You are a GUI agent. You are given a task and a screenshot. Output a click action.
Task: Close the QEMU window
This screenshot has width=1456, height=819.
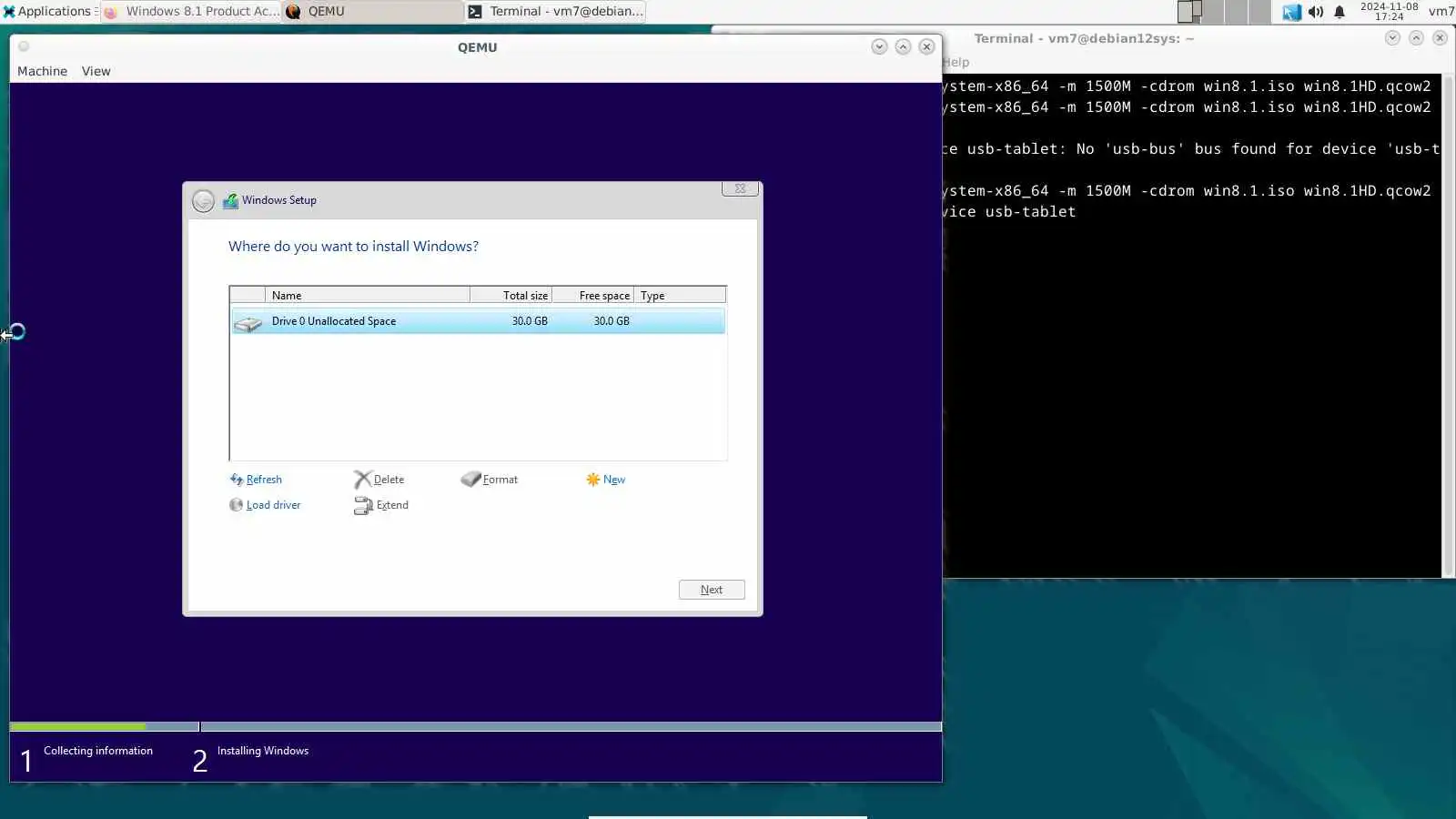click(x=926, y=46)
